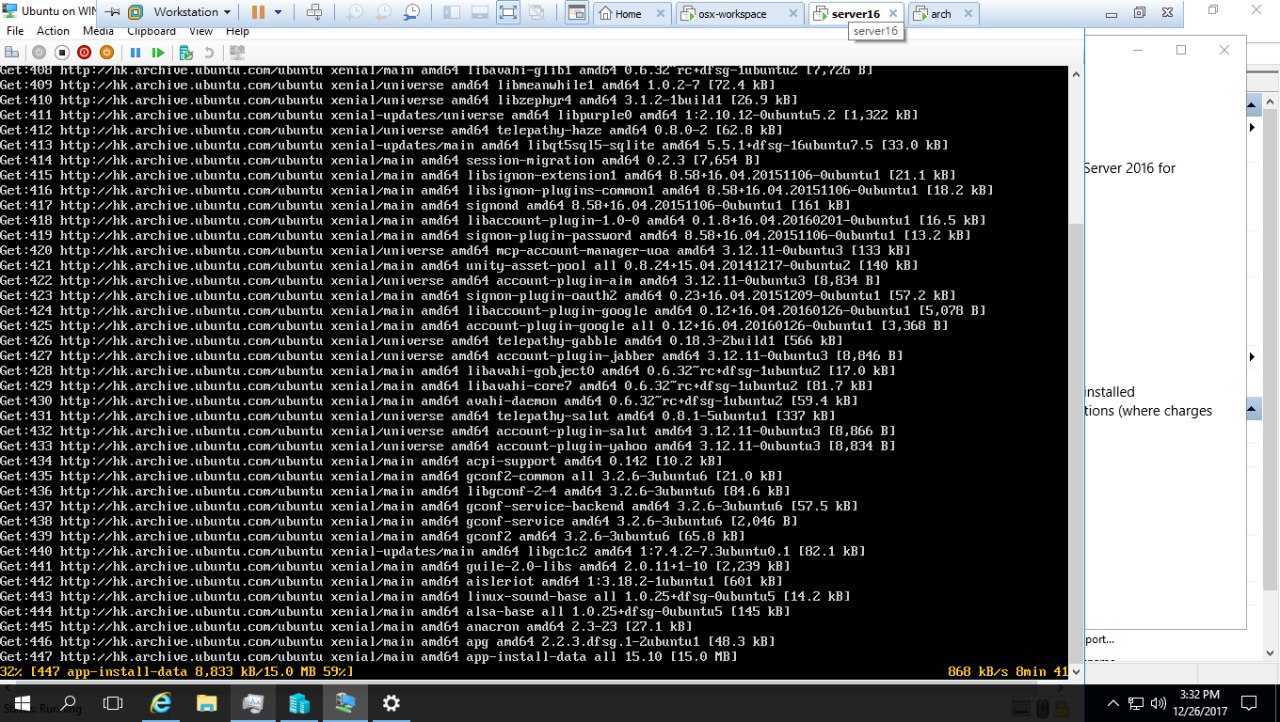Enter full screen mode in VMware
The image size is (1280, 722).
point(508,13)
